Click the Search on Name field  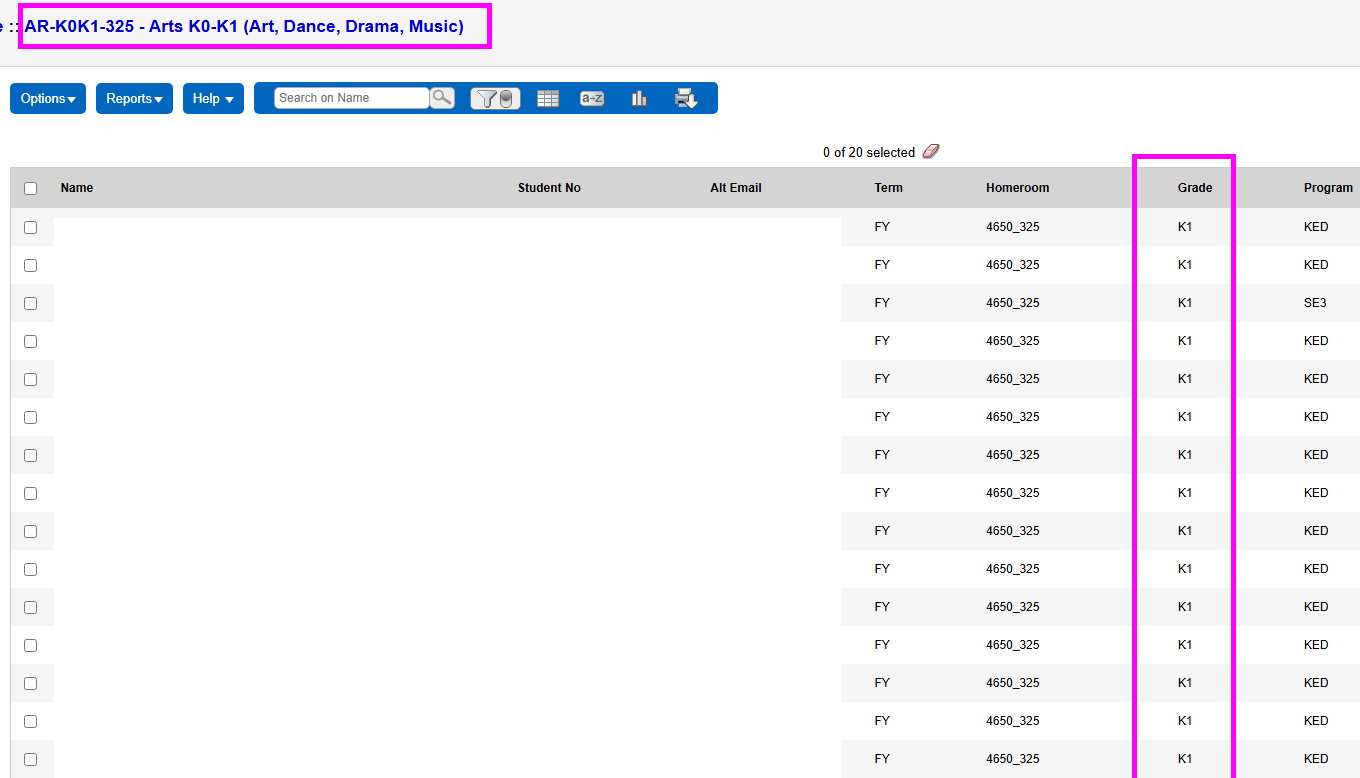[x=351, y=98]
